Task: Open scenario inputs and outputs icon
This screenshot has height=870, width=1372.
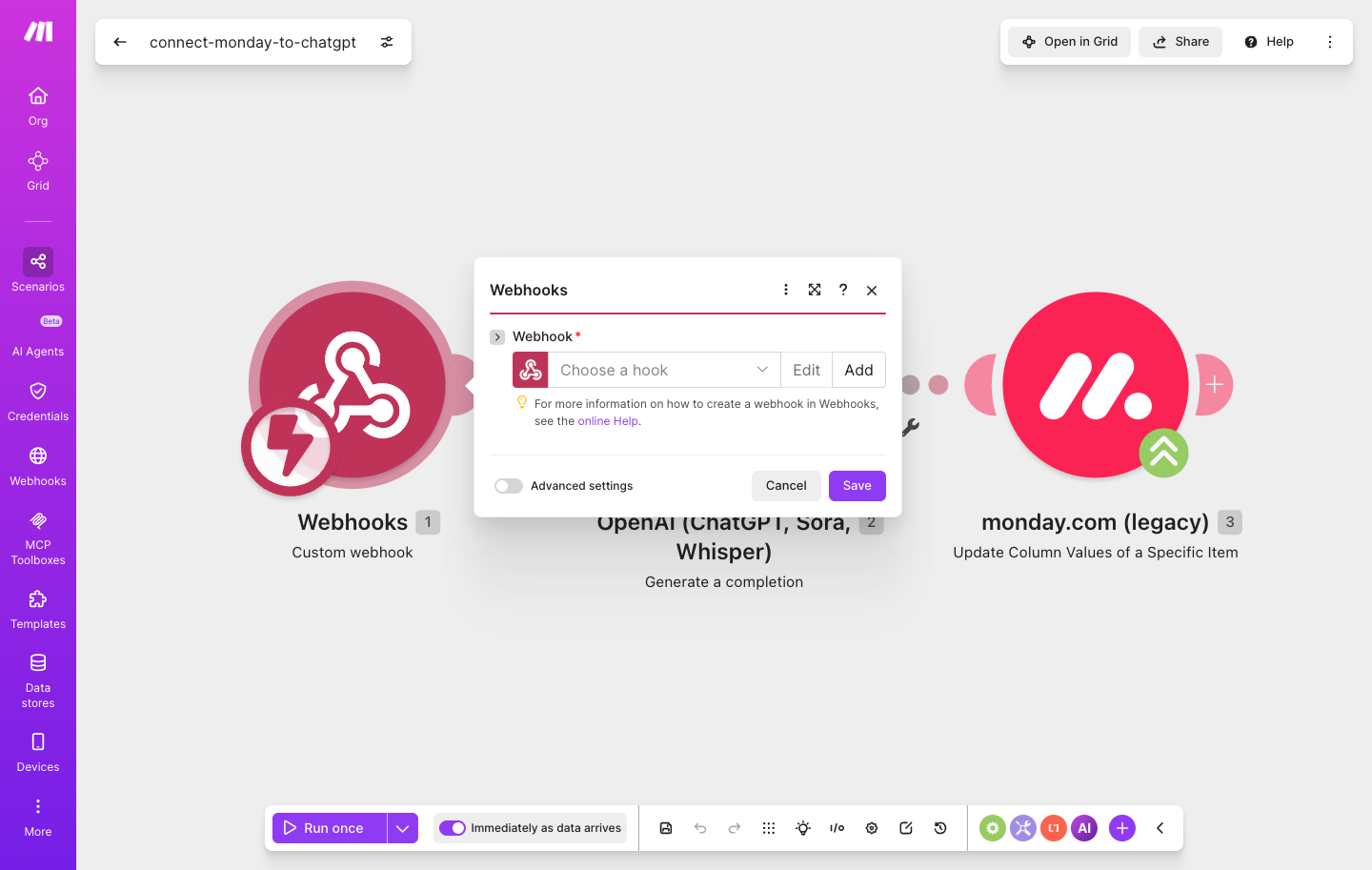Action: click(837, 828)
